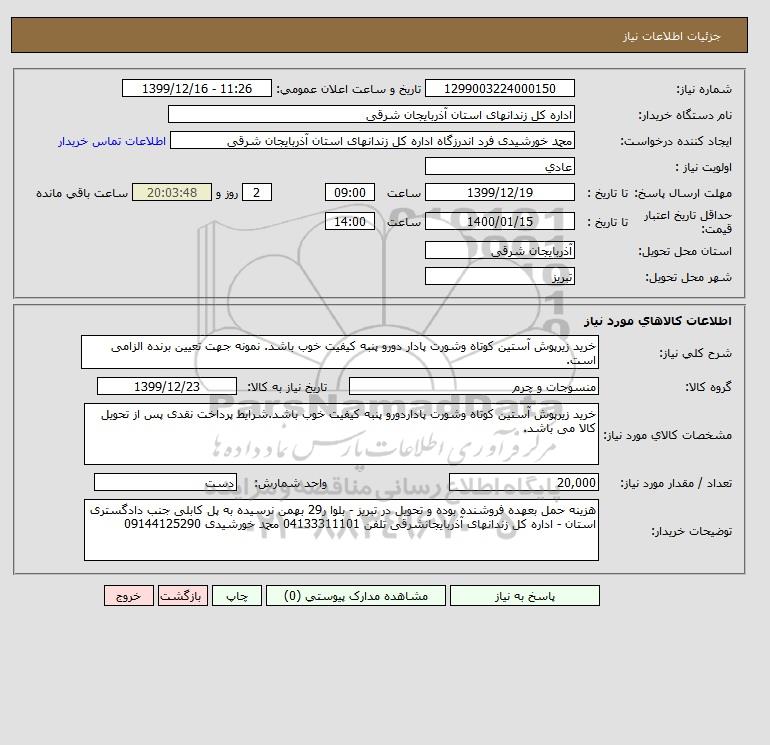The height and width of the screenshot is (745, 770).
Task: Click the request creator name field
Action: (x=372, y=140)
